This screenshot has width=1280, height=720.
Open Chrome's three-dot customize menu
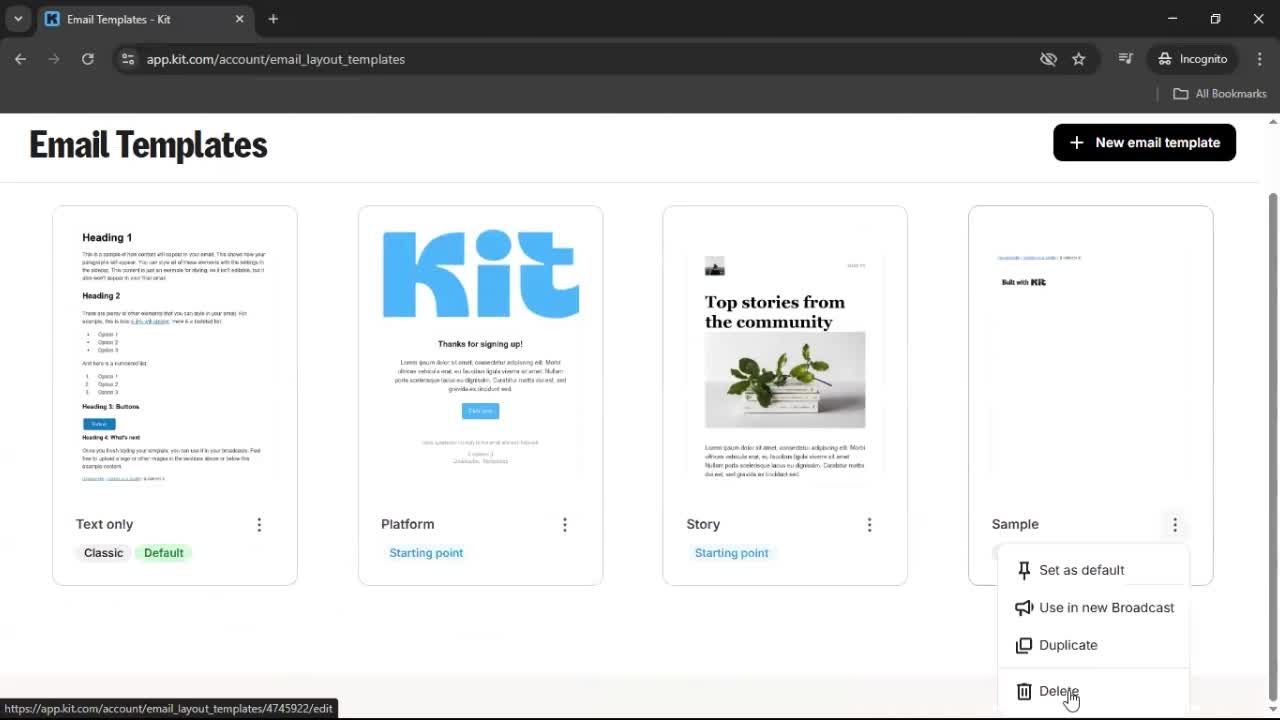[1260, 59]
